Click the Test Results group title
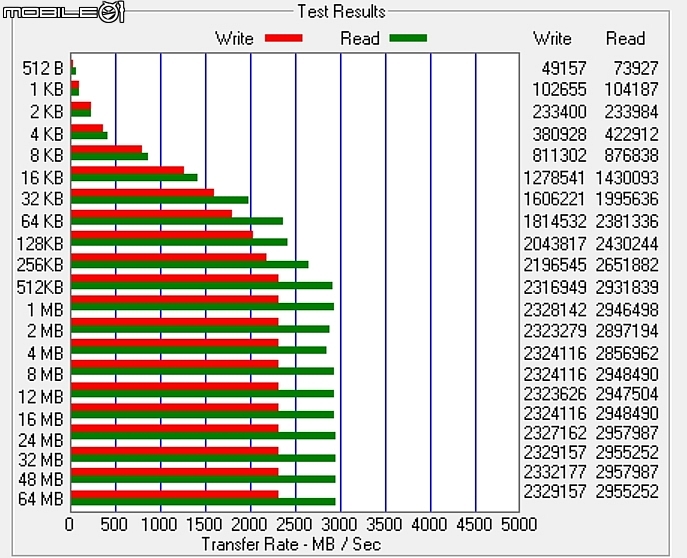The image size is (687, 558). tap(341, 11)
